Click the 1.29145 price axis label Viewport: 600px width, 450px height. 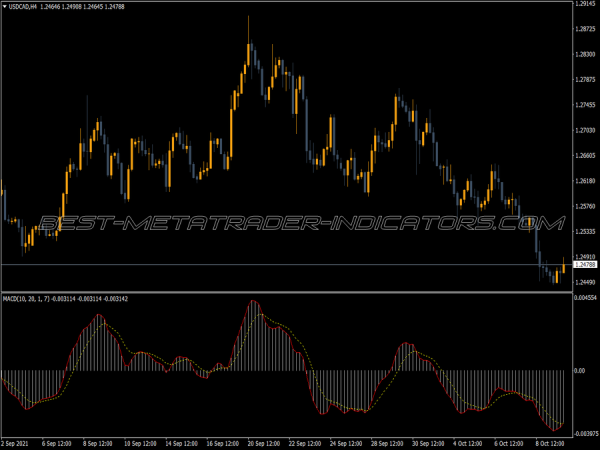[x=585, y=3]
